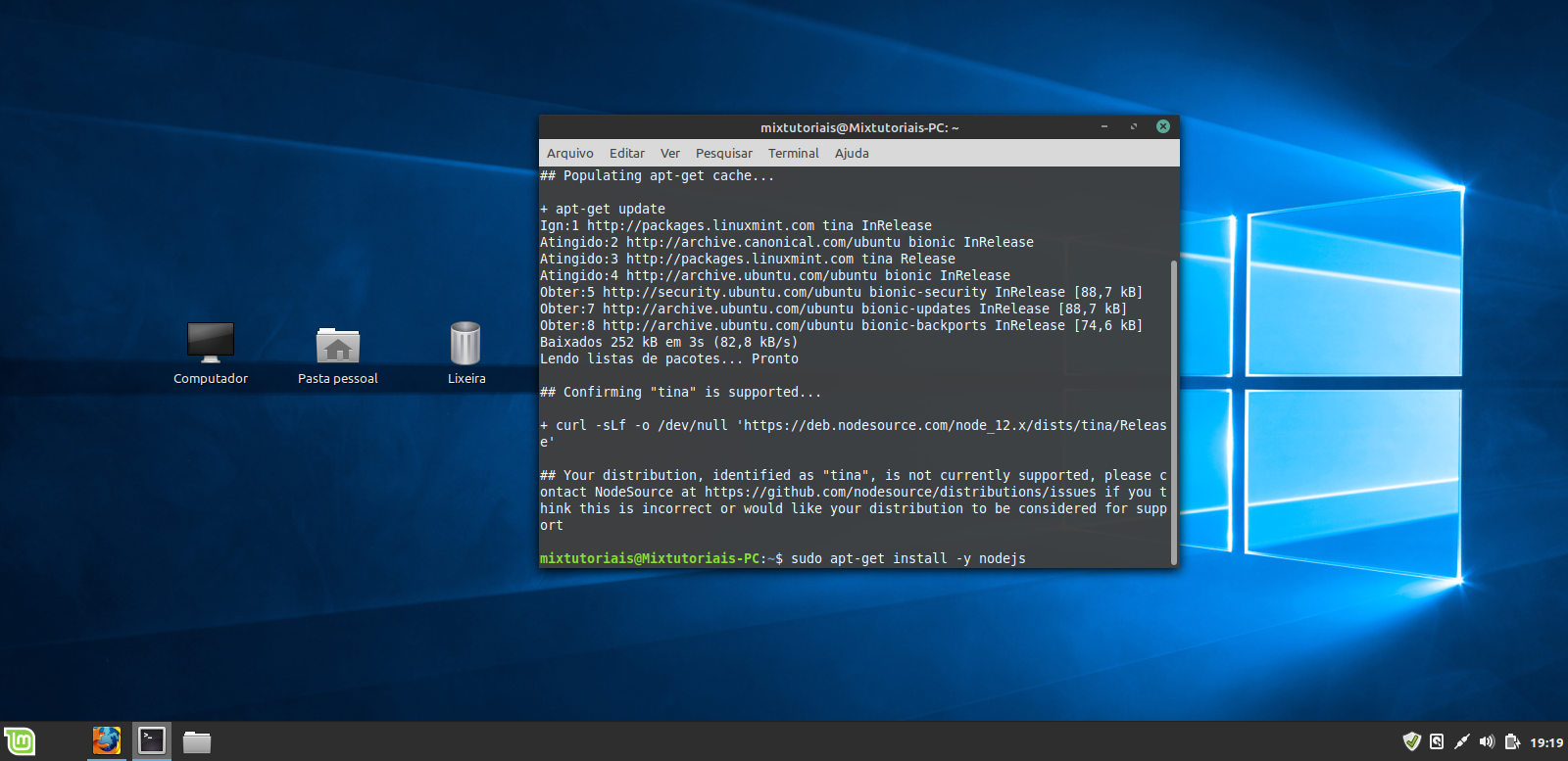Click the 'Atingido:3' linuxmint tina Release line
Viewport: 1568px width, 761px height.
point(748,259)
